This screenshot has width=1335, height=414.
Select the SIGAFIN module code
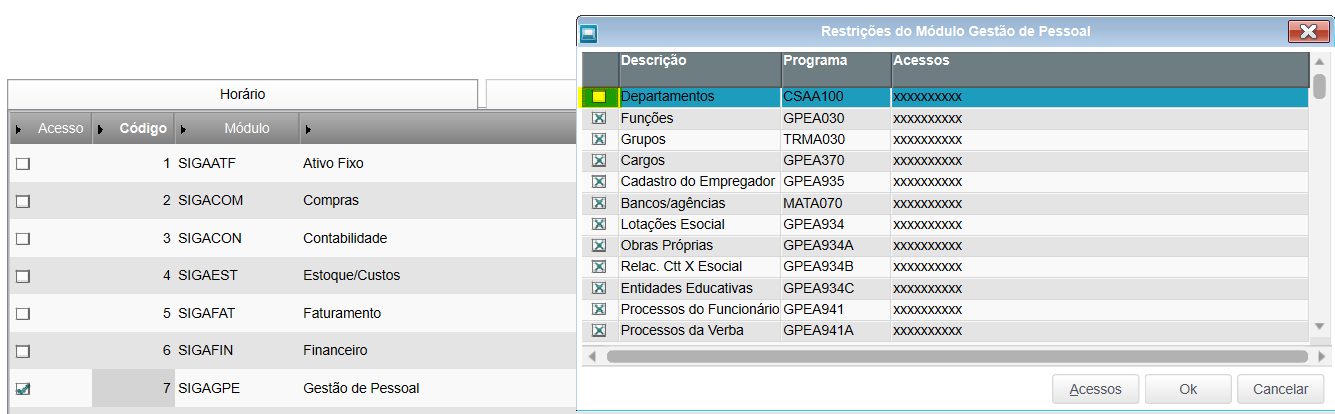(207, 351)
